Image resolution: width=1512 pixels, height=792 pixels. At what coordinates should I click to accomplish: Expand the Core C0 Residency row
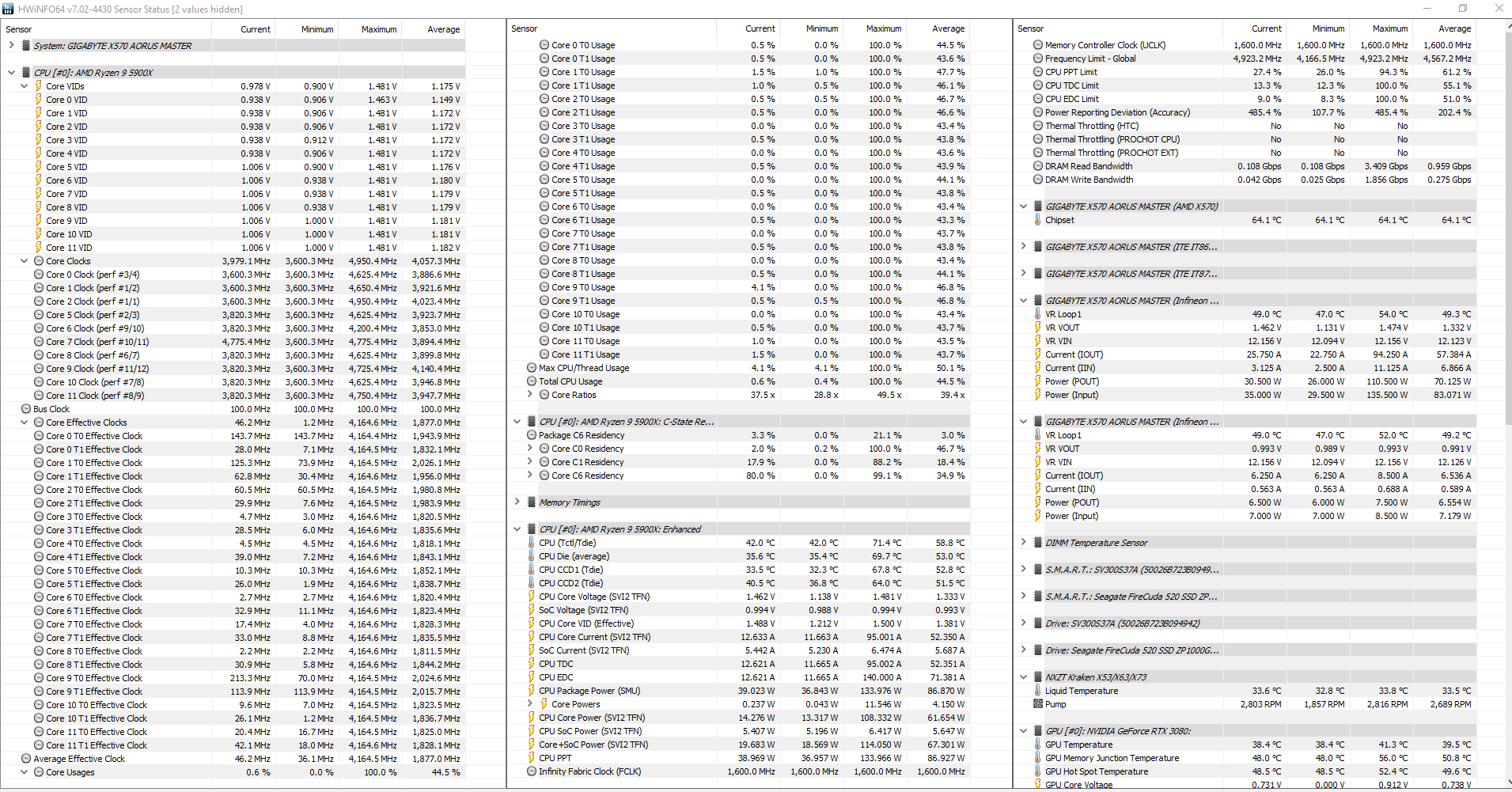pyautogui.click(x=530, y=449)
